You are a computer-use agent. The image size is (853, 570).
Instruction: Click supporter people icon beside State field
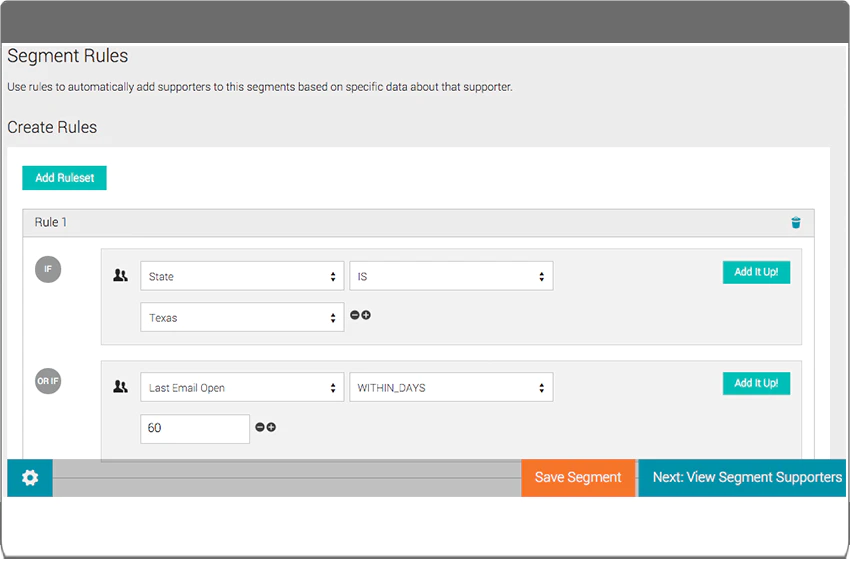point(120,276)
